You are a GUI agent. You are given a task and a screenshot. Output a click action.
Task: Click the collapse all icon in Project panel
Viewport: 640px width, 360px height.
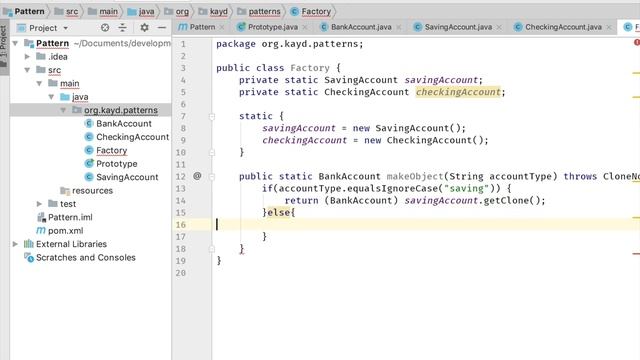point(122,28)
